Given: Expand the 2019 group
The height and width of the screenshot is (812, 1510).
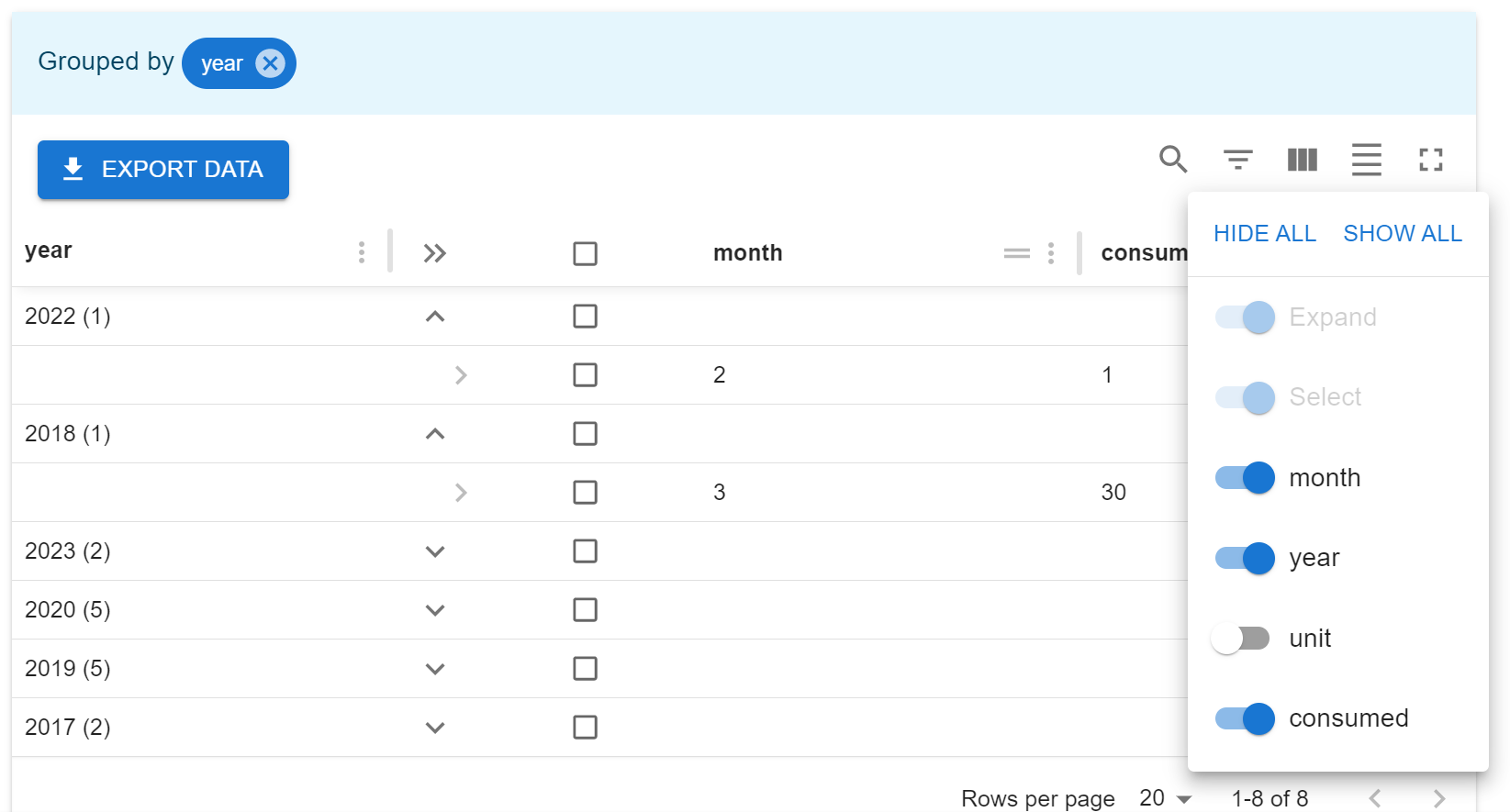Looking at the screenshot, I should [435, 669].
